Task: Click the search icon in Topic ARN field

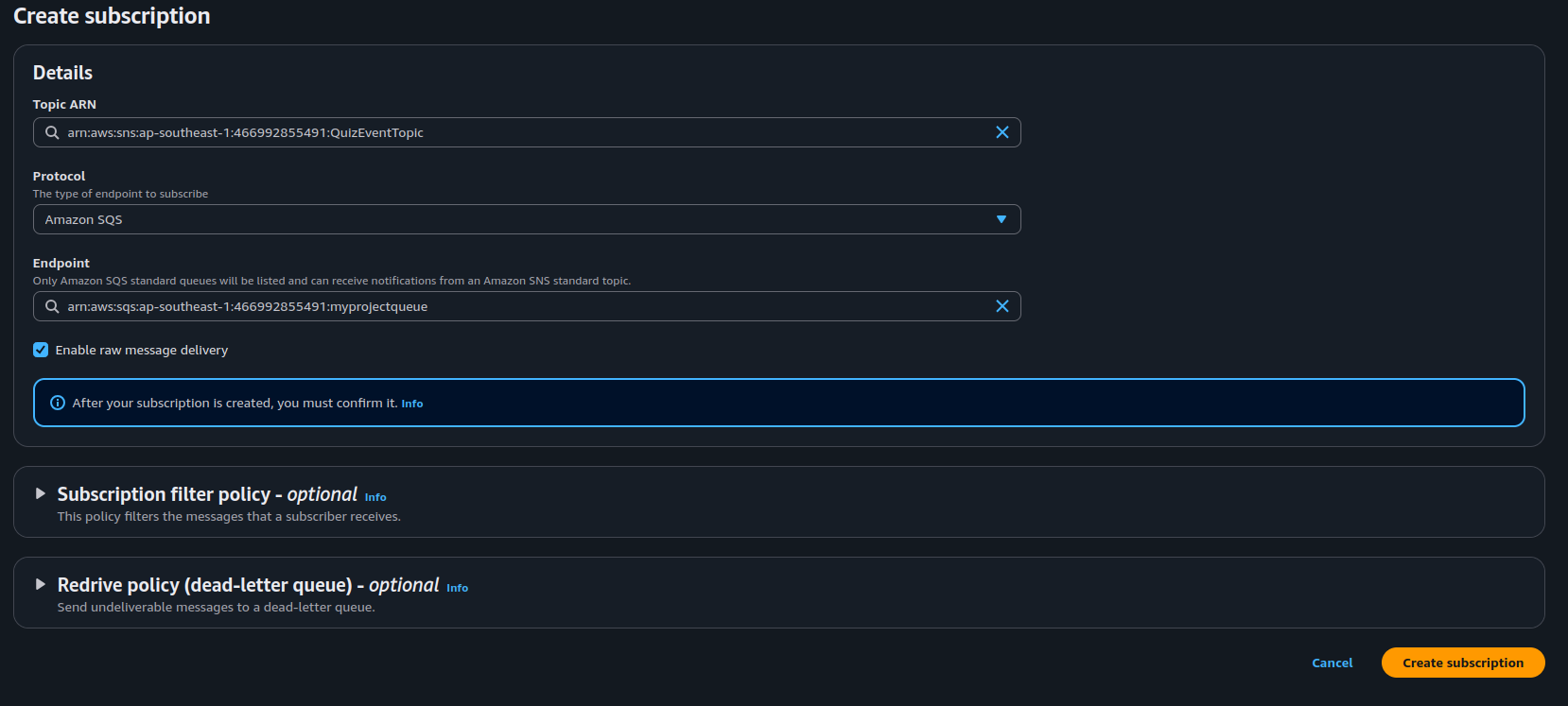Action: point(52,132)
